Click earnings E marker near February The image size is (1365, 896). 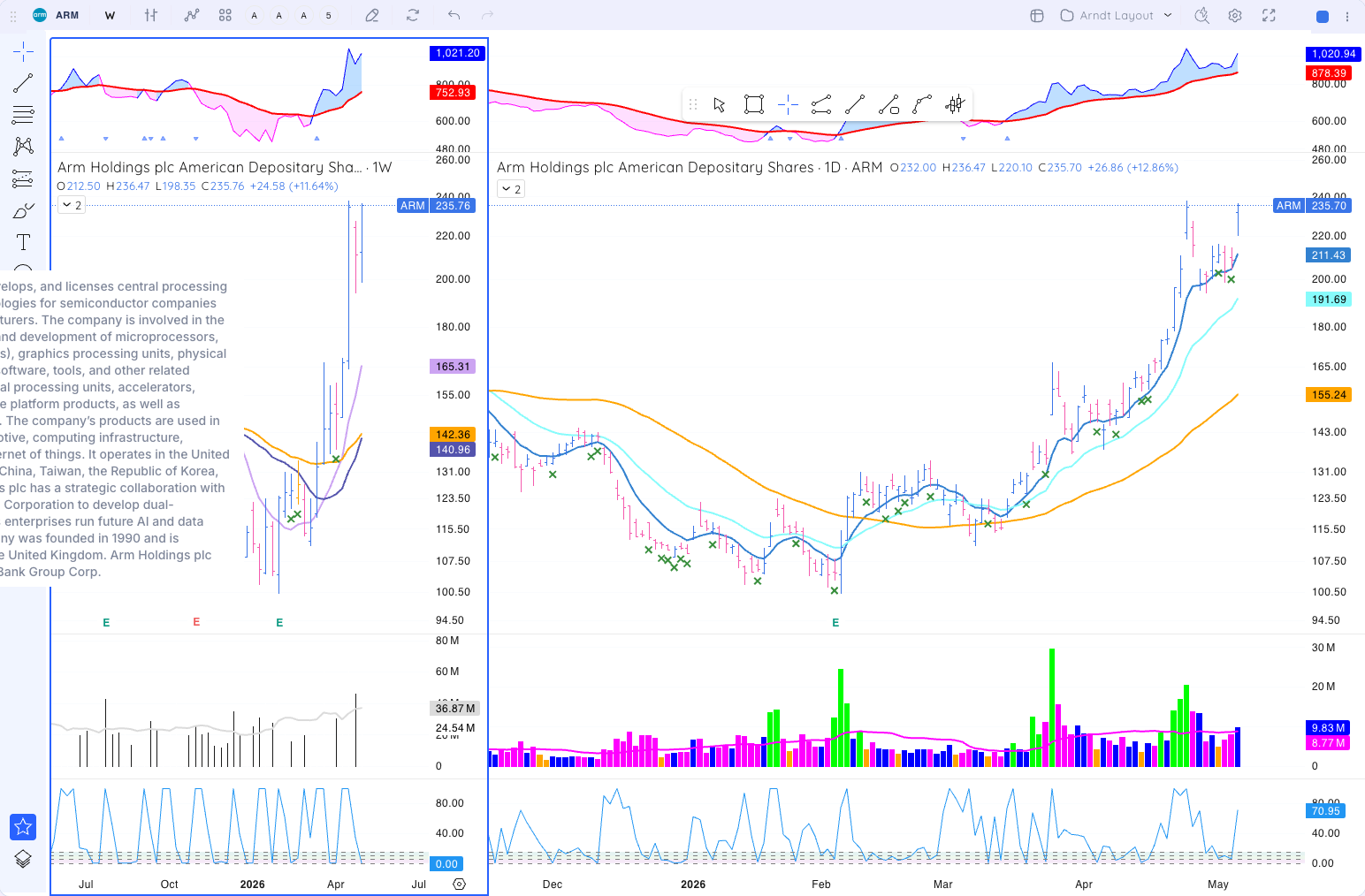pos(835,623)
